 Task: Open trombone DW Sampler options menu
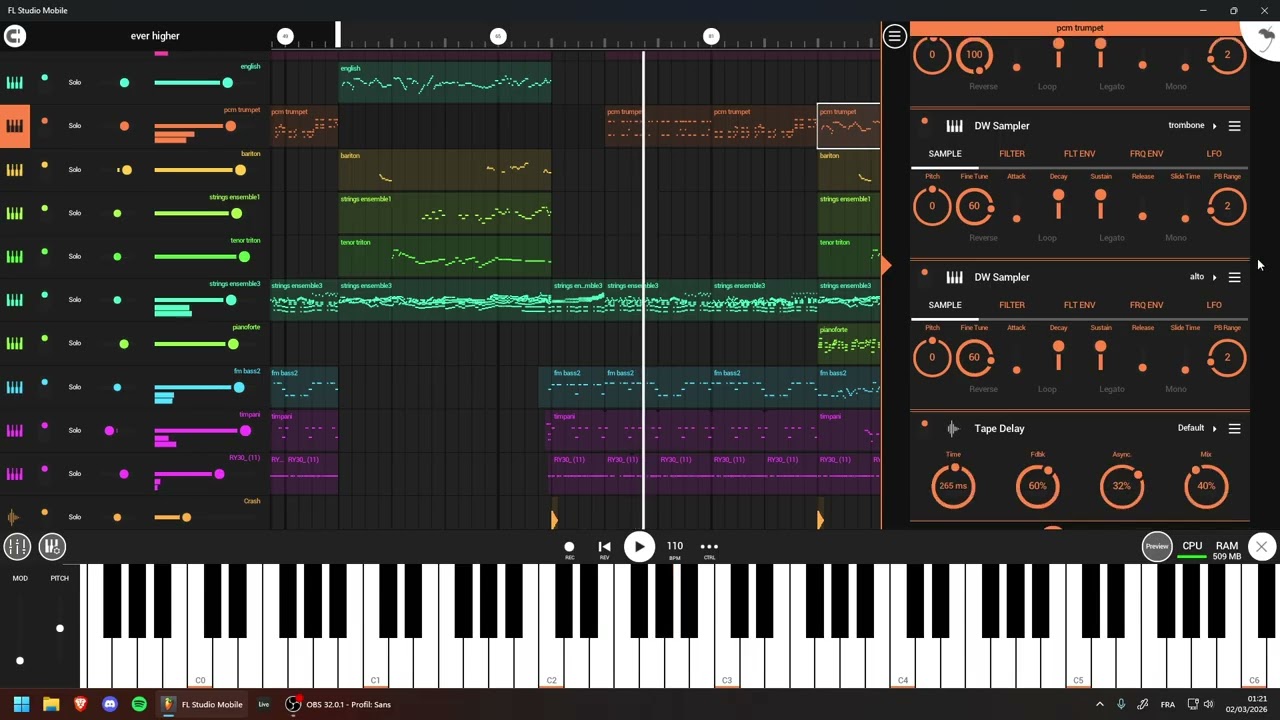click(1234, 126)
